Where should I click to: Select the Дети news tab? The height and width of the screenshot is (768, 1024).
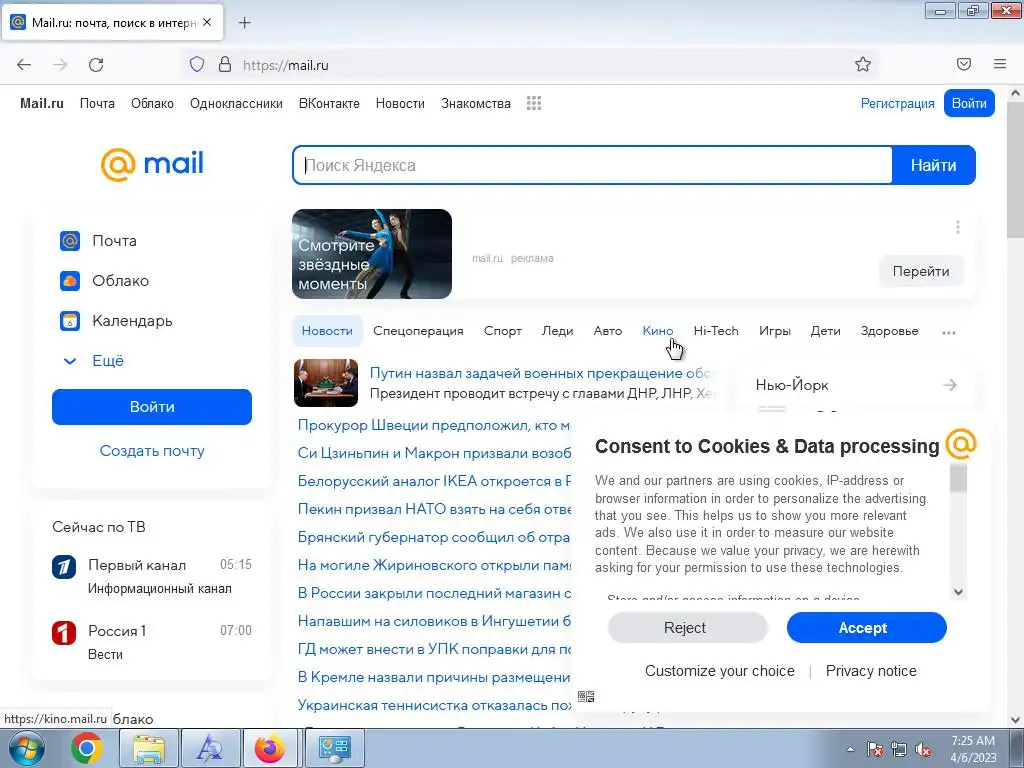[825, 331]
